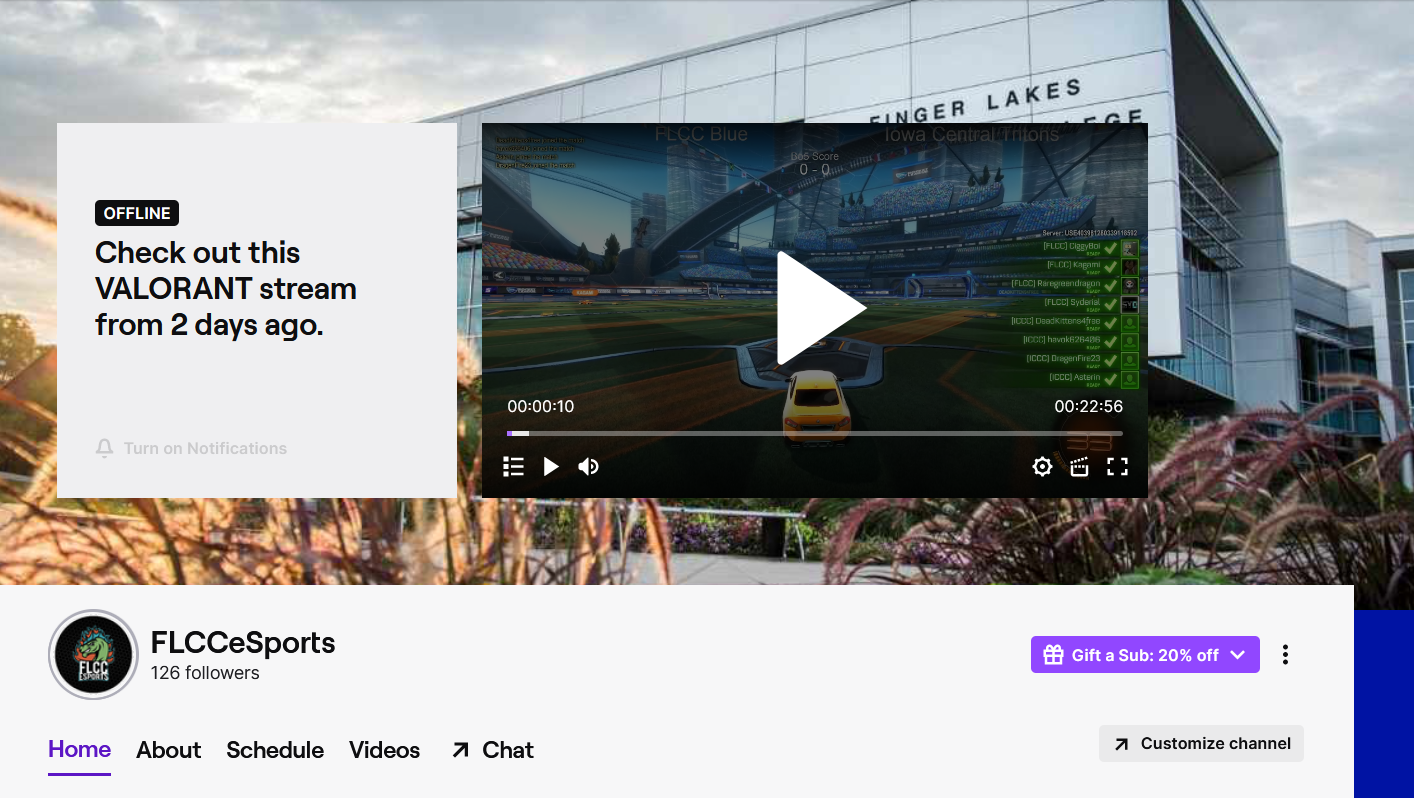
Task: Click the arrow icon on Customize channel
Action: pyautogui.click(x=1121, y=744)
